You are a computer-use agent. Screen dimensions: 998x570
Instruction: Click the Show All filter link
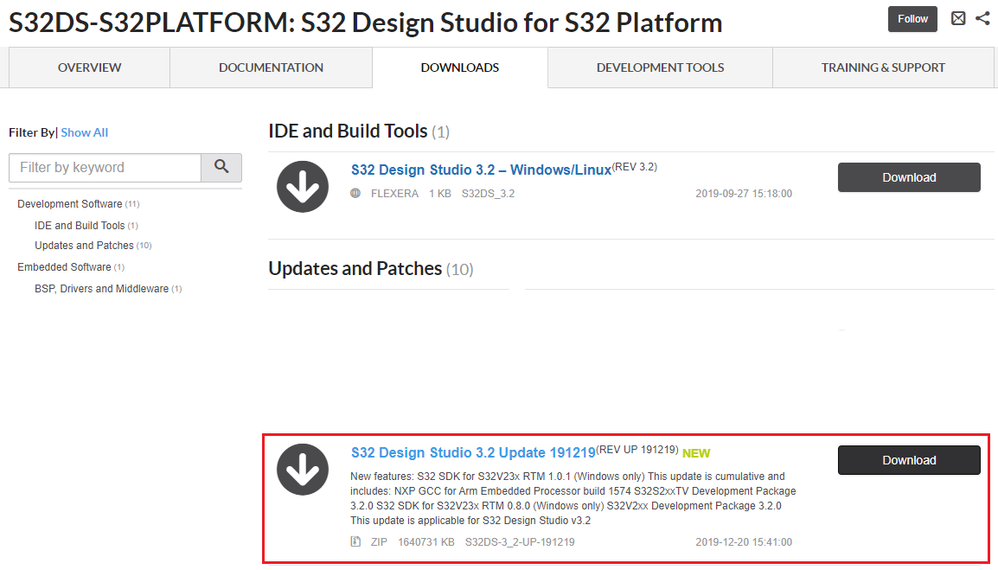point(85,132)
